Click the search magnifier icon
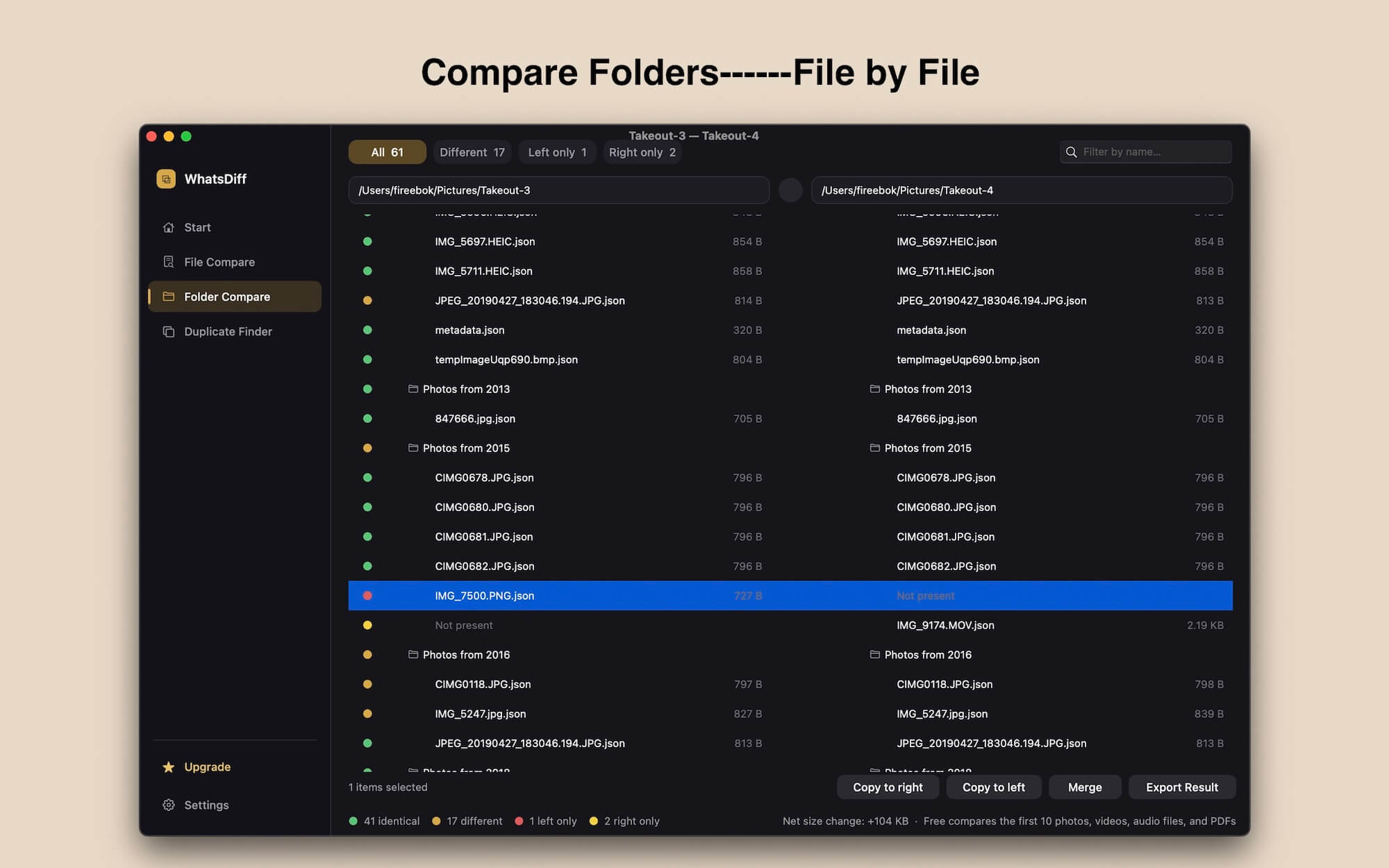Viewport: 1389px width, 868px height. coord(1071,152)
